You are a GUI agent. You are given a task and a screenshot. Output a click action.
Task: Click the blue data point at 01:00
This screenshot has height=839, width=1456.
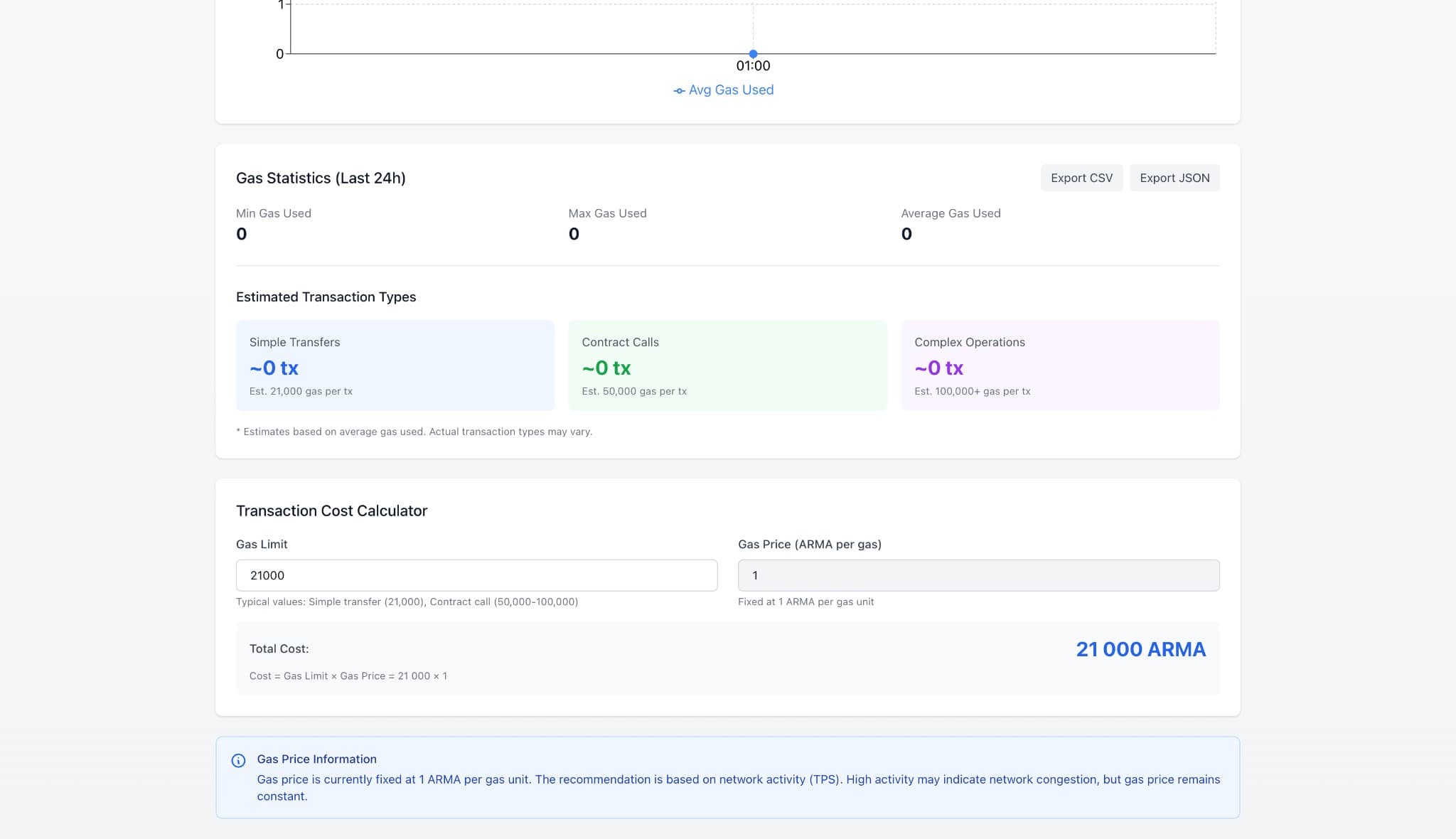pyautogui.click(x=753, y=54)
